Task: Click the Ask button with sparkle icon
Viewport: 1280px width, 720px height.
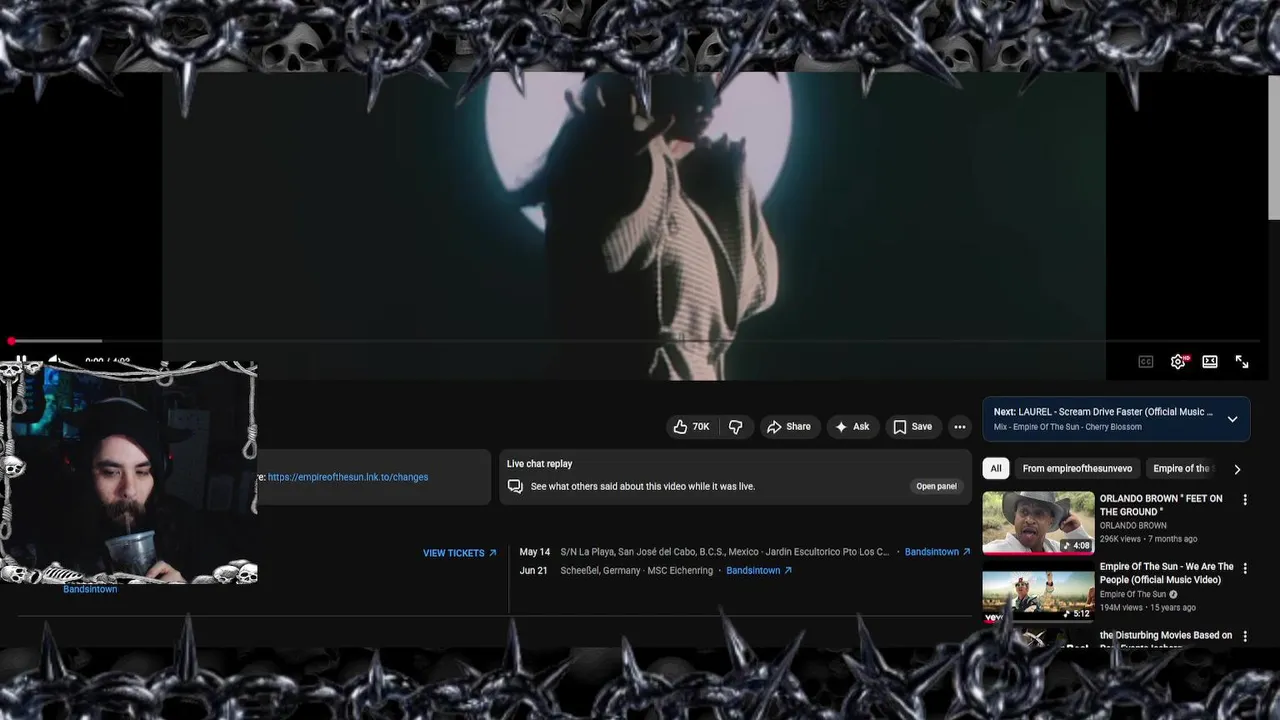Action: tap(852, 427)
